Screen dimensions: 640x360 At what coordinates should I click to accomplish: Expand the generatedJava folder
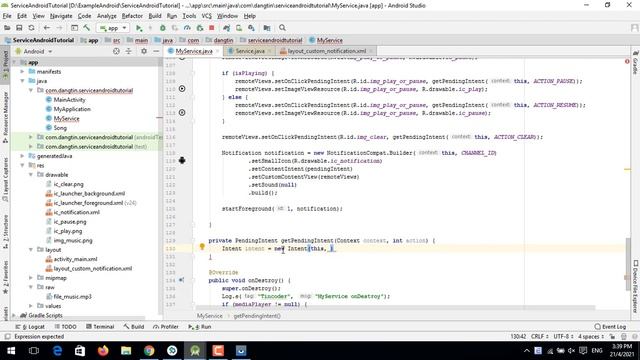coord(22,156)
